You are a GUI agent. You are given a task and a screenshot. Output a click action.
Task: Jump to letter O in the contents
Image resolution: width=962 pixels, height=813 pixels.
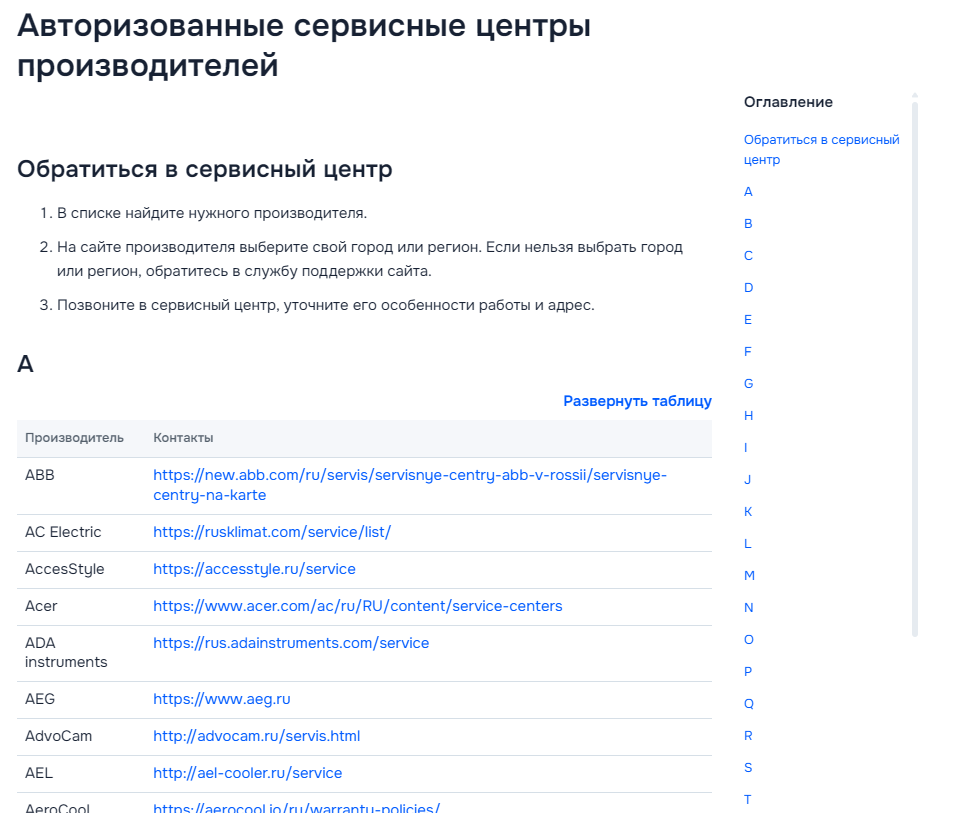point(748,639)
